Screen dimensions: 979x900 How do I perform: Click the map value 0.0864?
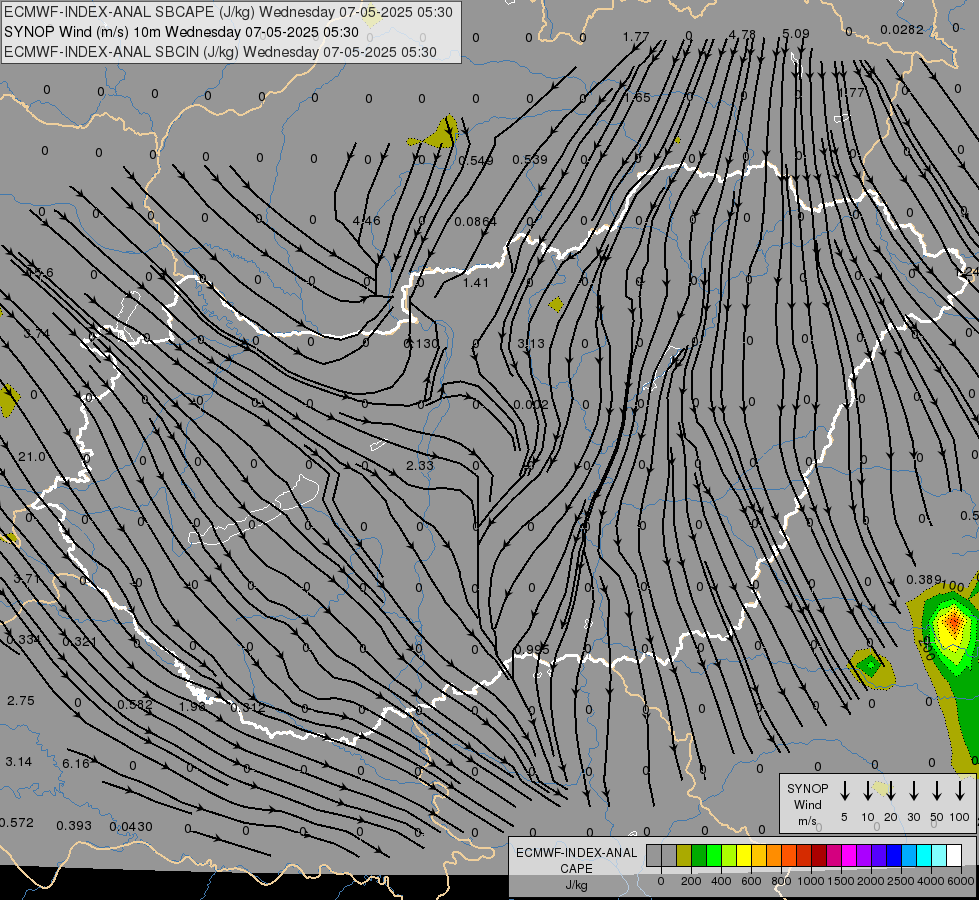click(x=475, y=222)
